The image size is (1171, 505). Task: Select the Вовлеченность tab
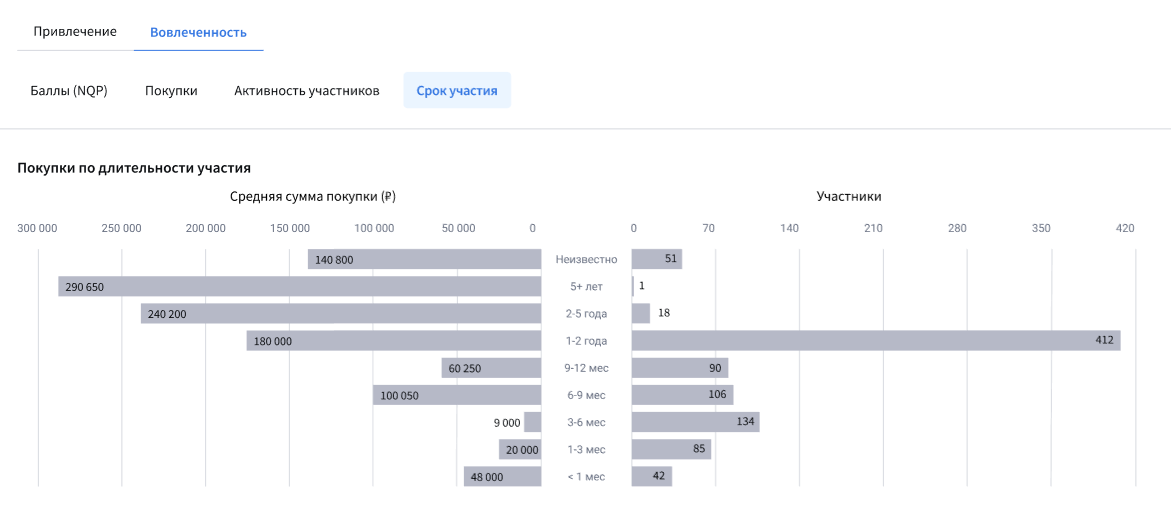pos(198,32)
